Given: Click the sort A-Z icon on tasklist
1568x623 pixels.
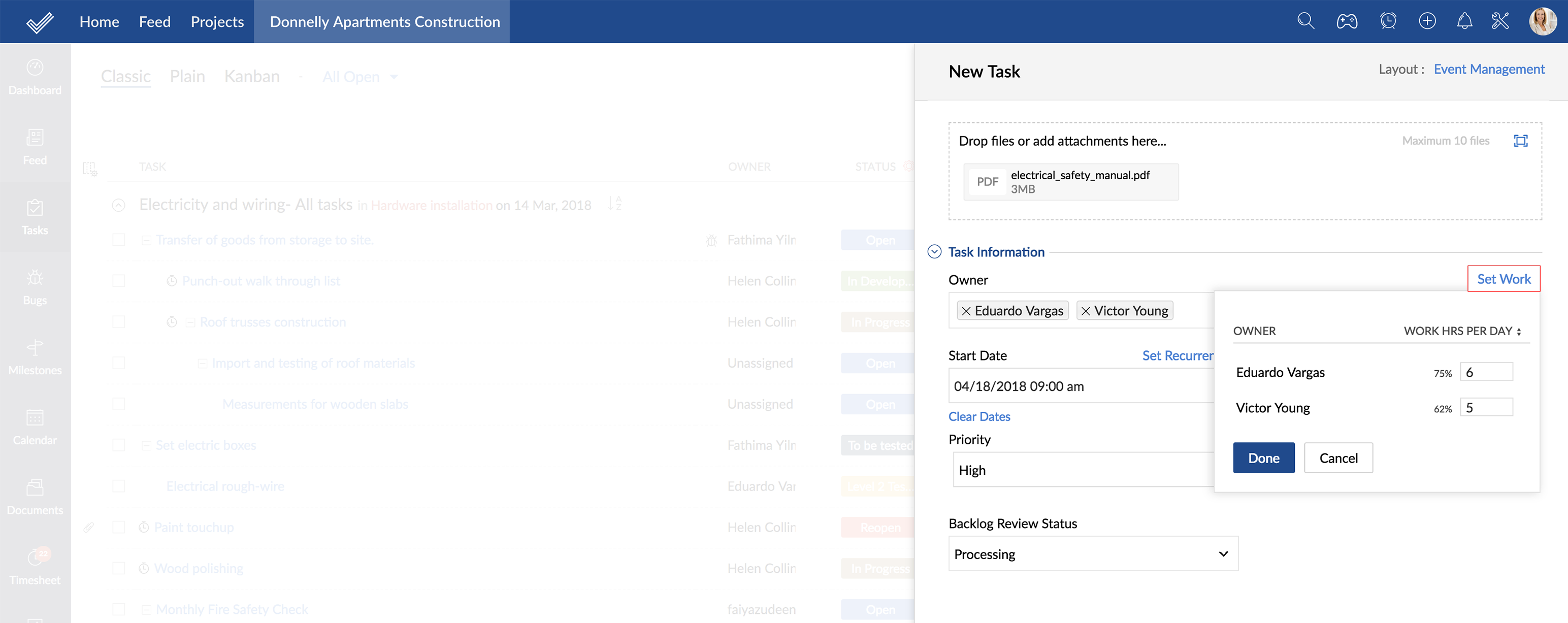Looking at the screenshot, I should tap(614, 204).
